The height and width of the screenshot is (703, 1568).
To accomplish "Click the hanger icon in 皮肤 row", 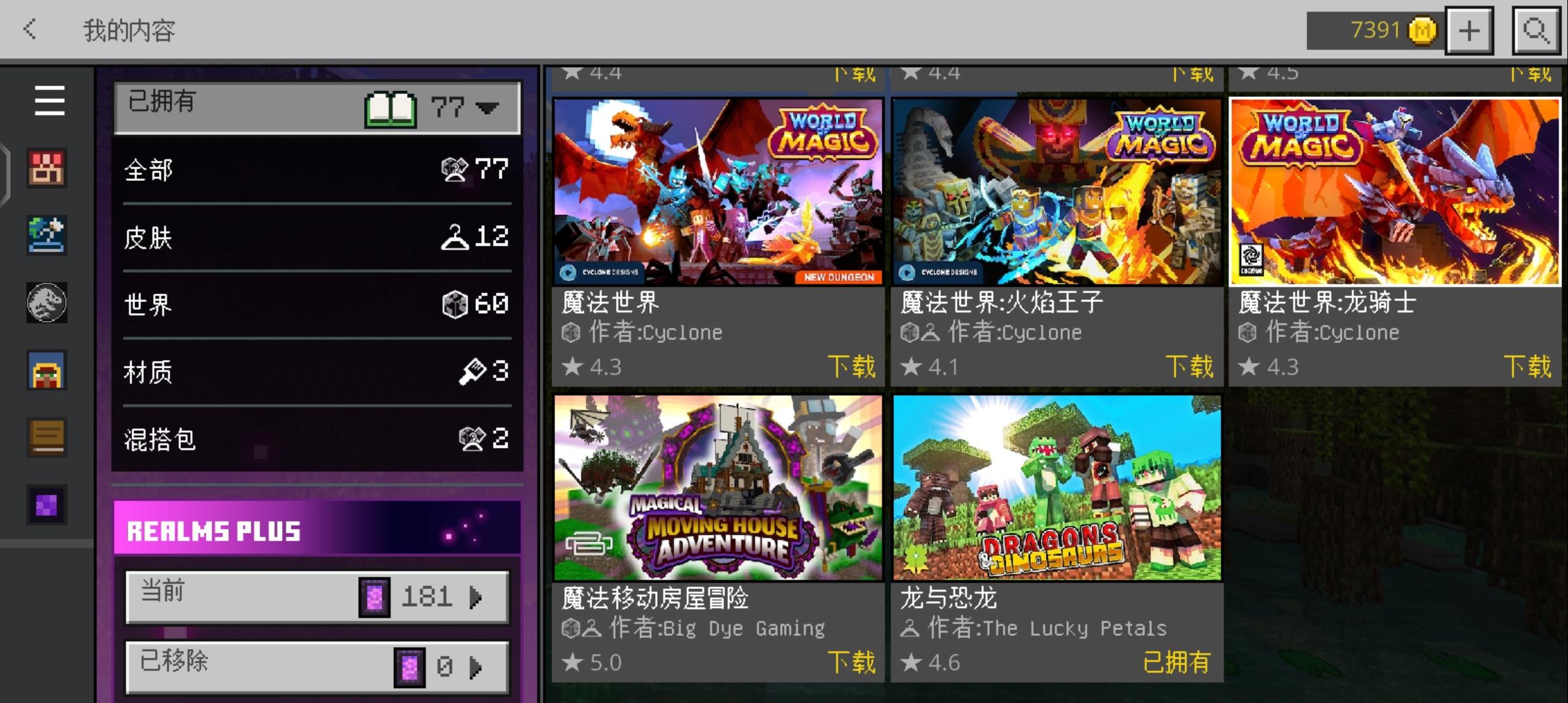I will 455,237.
